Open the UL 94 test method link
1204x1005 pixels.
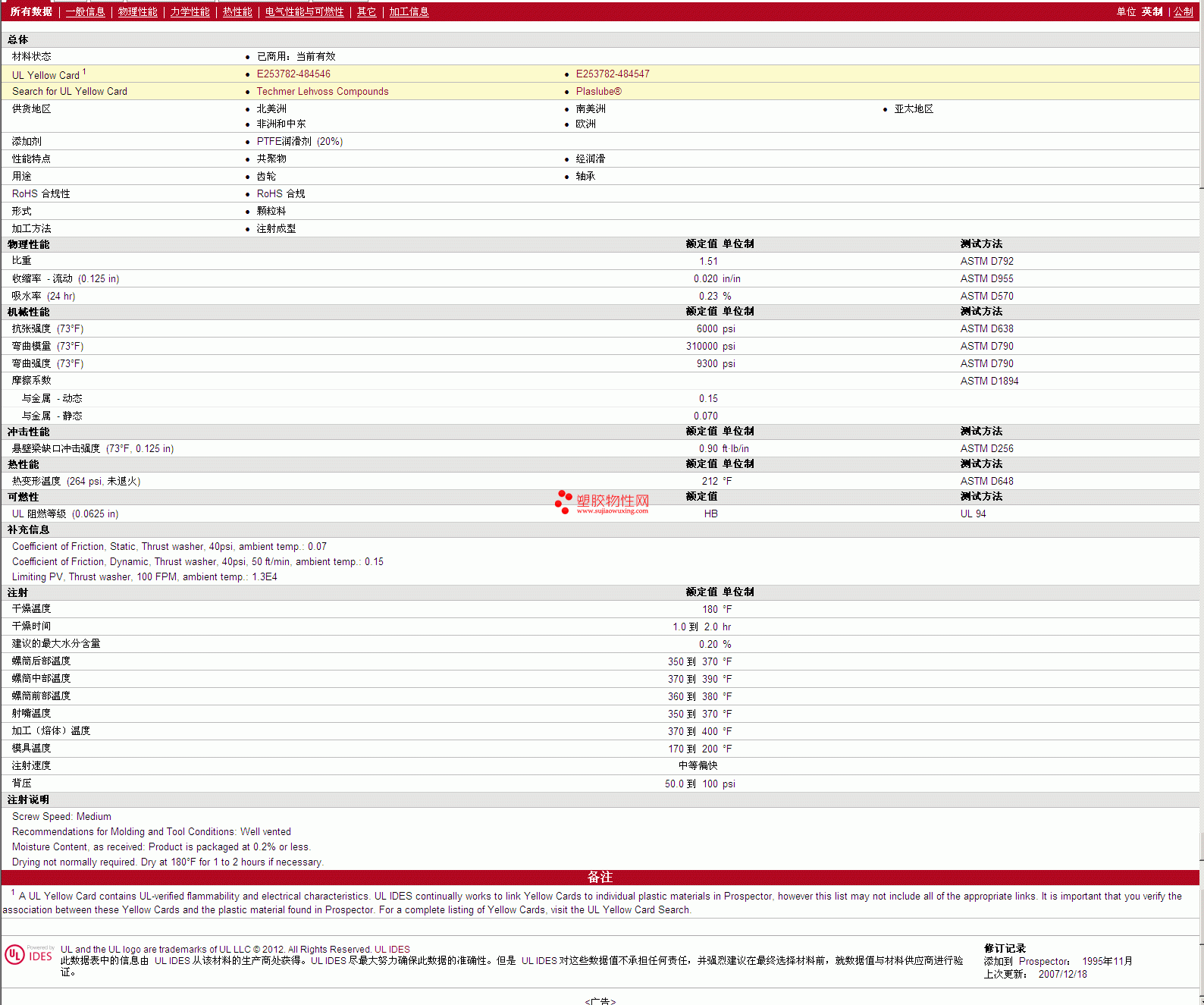(973, 514)
